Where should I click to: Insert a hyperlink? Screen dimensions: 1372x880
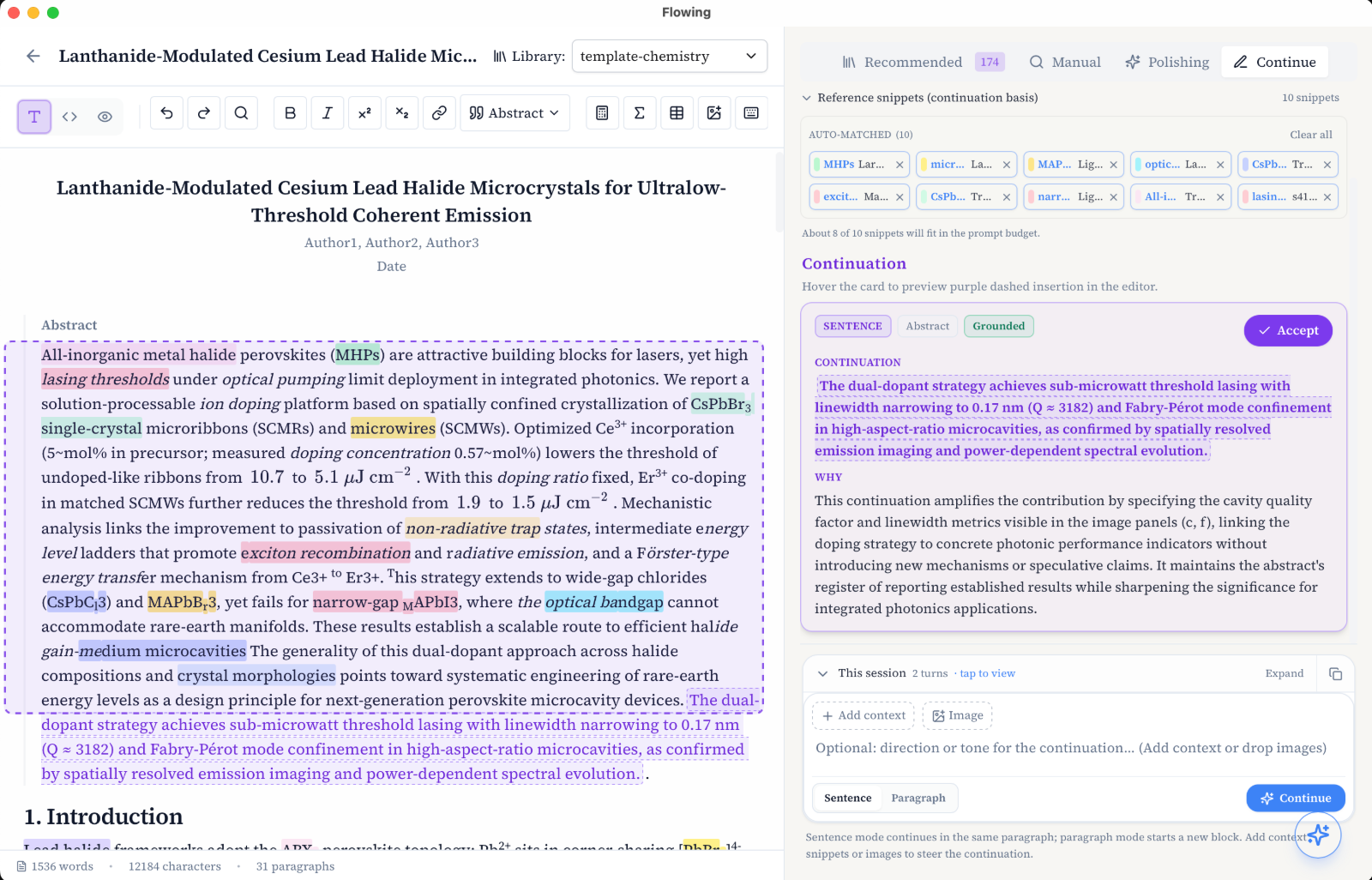tap(439, 113)
